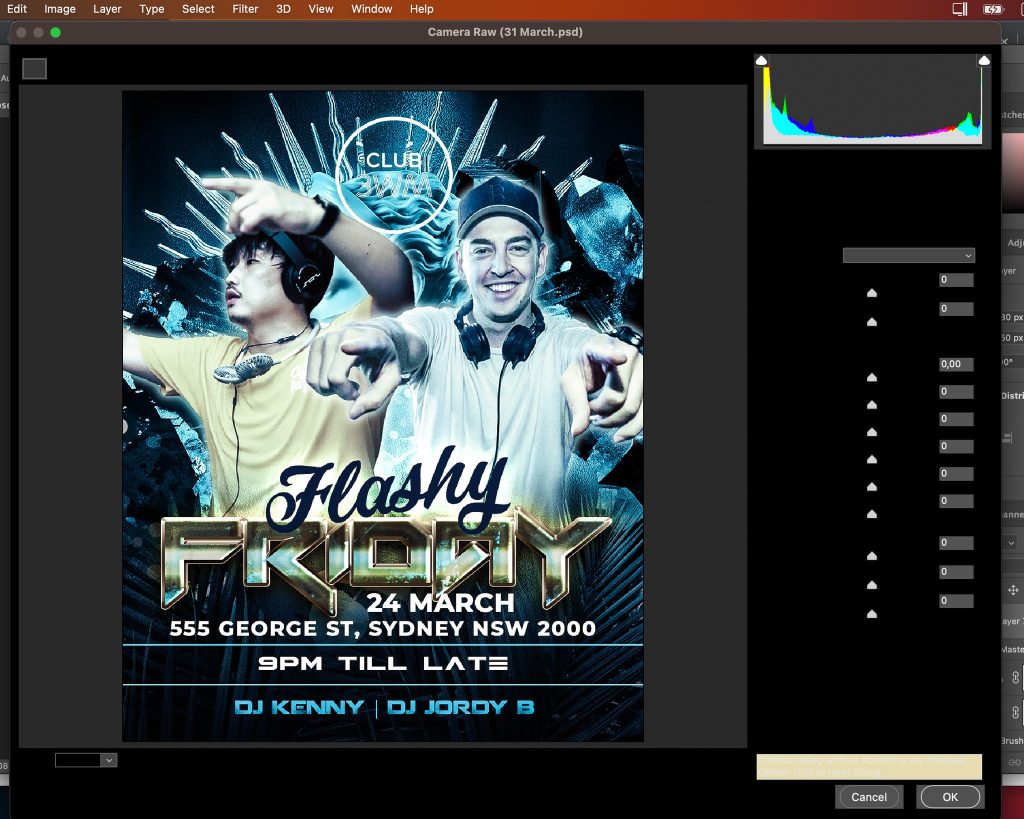The image size is (1024, 819).
Task: Click the battery icon in the menu bar
Action: [992, 9]
